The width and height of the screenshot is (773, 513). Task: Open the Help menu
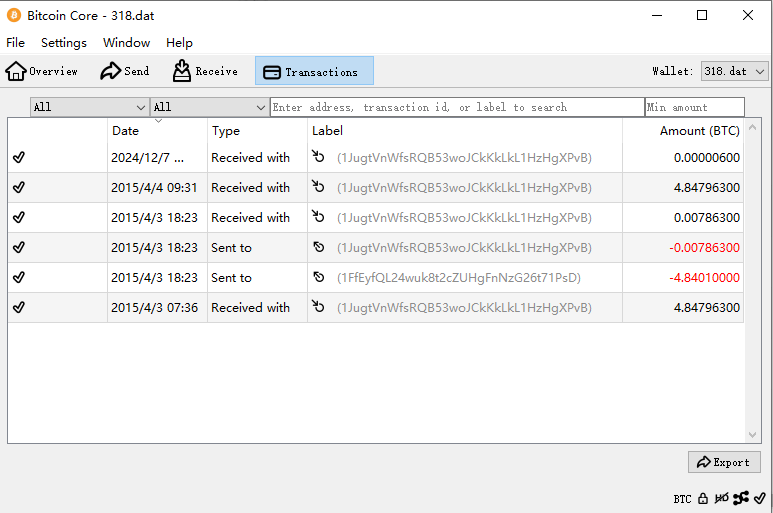pos(179,43)
